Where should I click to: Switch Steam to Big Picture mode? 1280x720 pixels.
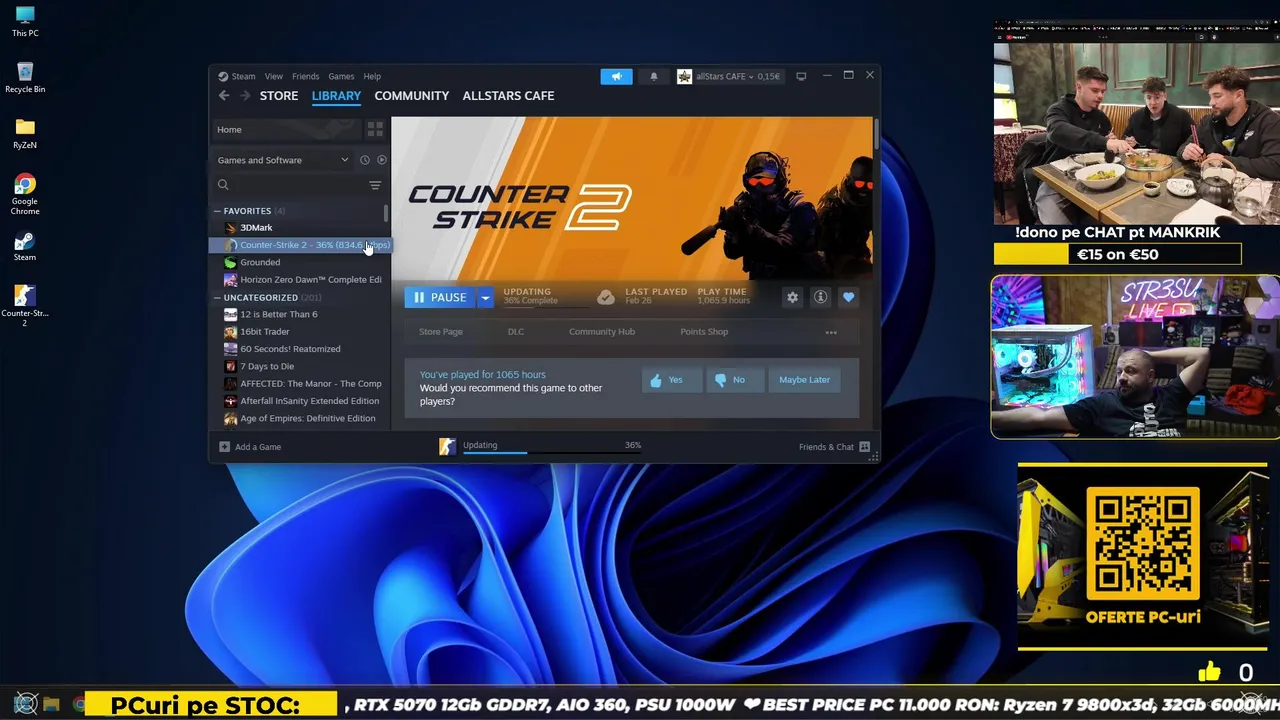801,76
